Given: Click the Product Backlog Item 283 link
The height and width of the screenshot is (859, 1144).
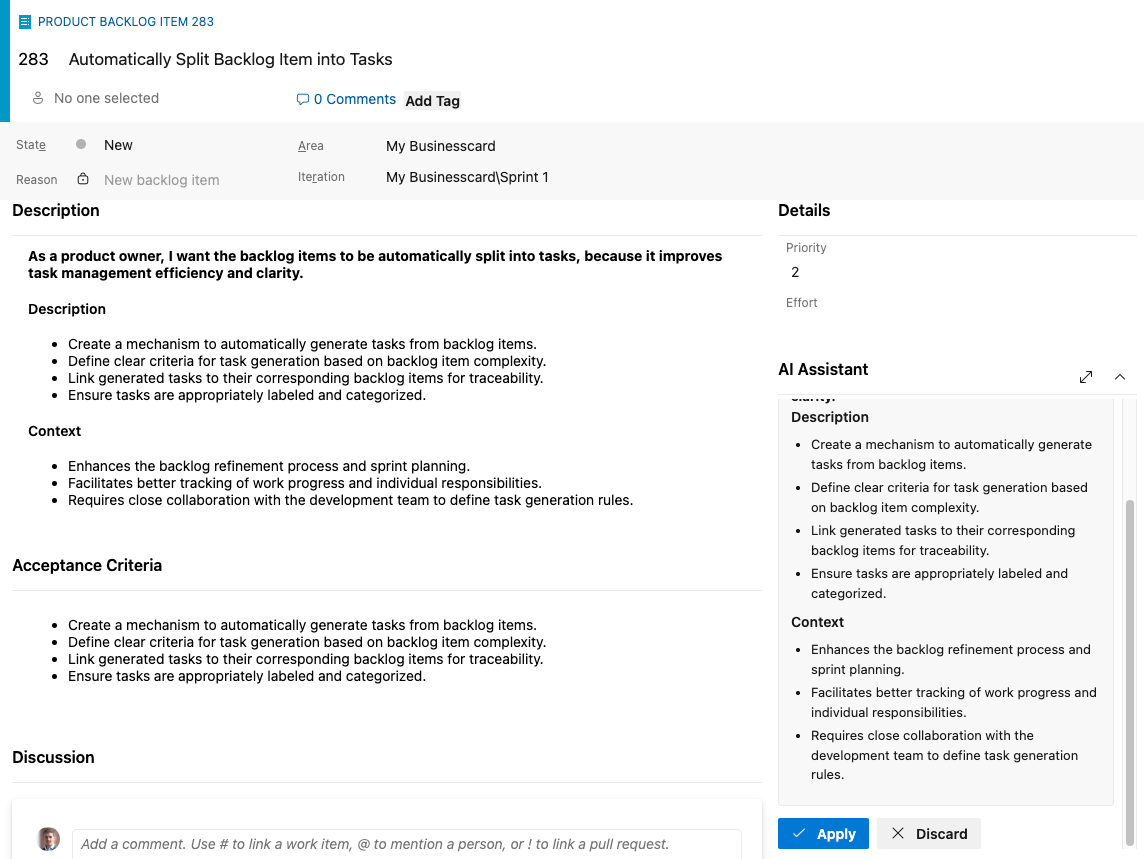Looking at the screenshot, I should [125, 22].
